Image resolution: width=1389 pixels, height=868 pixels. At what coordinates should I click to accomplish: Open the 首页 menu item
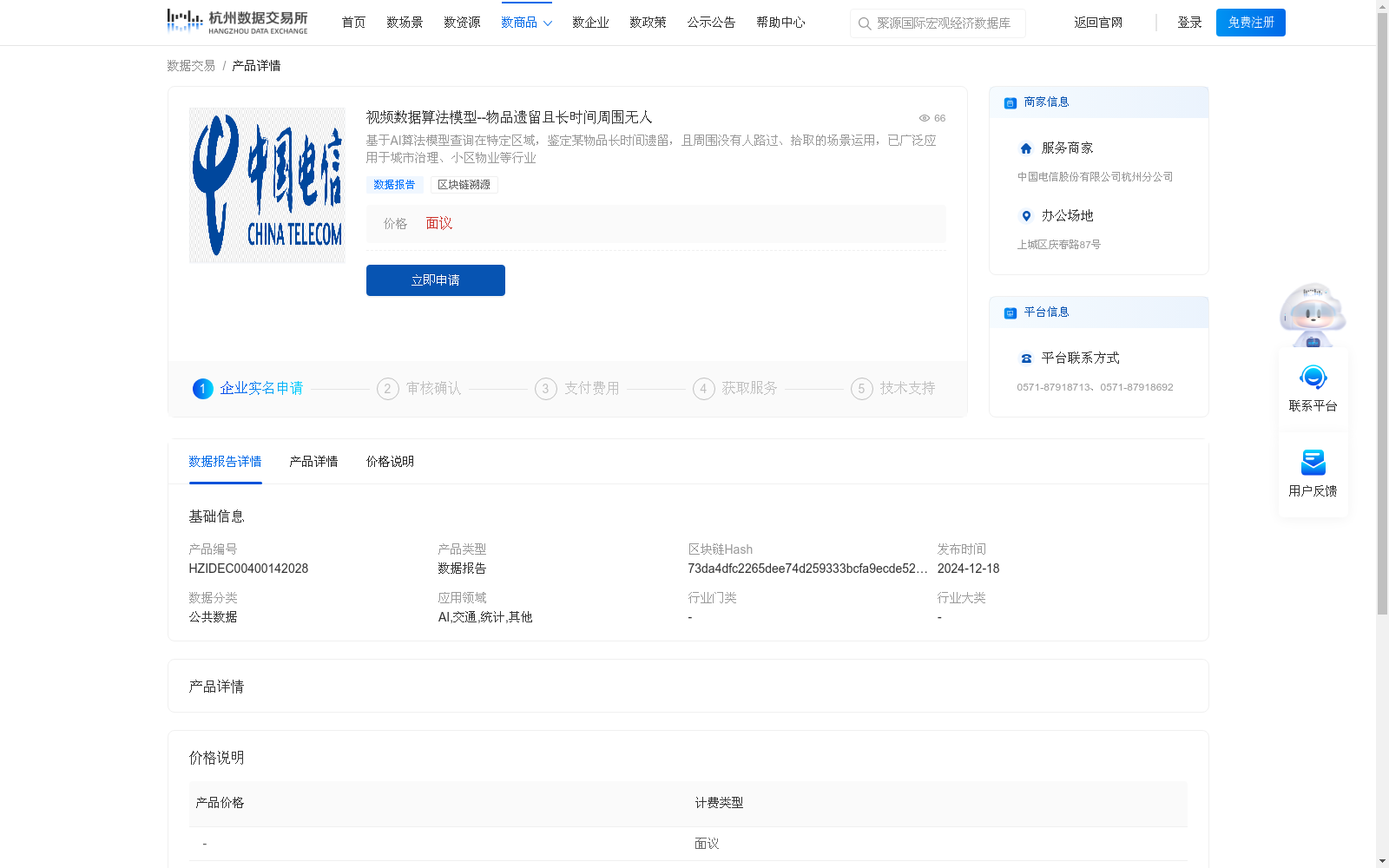(x=353, y=23)
